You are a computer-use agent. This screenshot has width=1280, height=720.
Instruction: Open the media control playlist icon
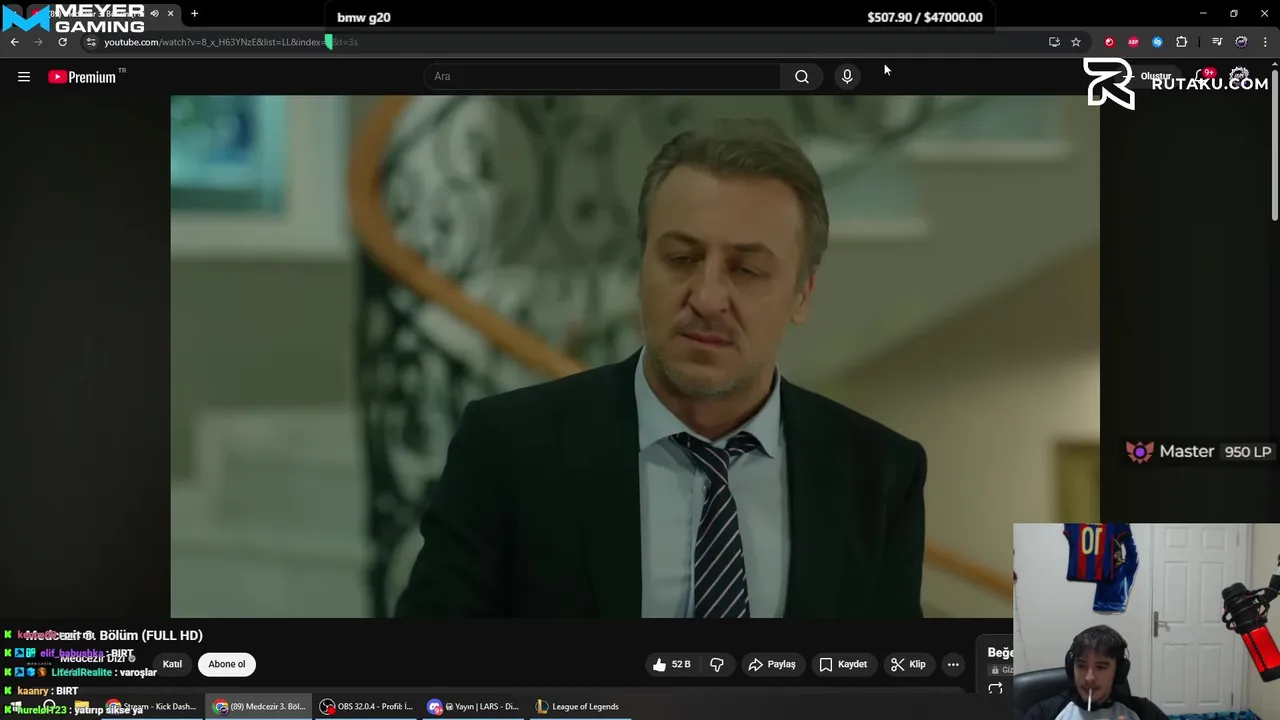point(1217,42)
